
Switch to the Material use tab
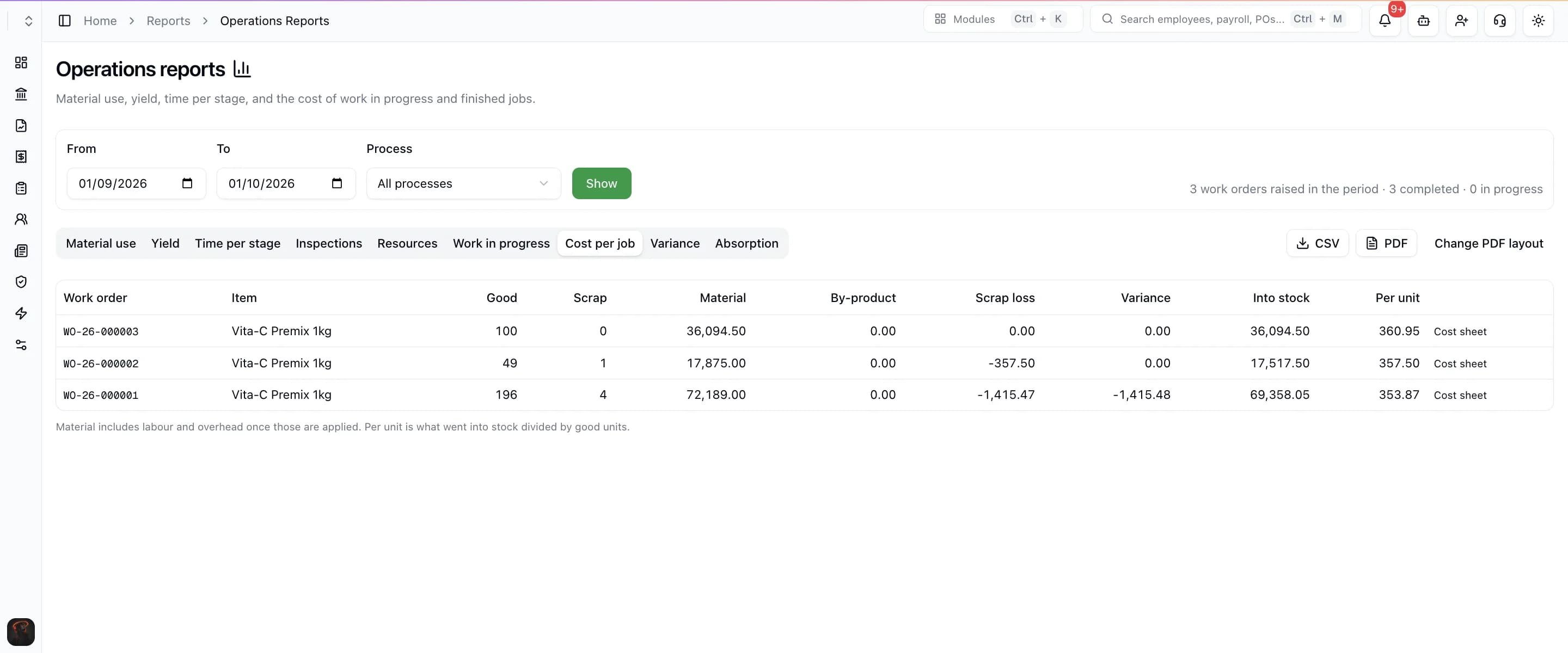pos(100,243)
